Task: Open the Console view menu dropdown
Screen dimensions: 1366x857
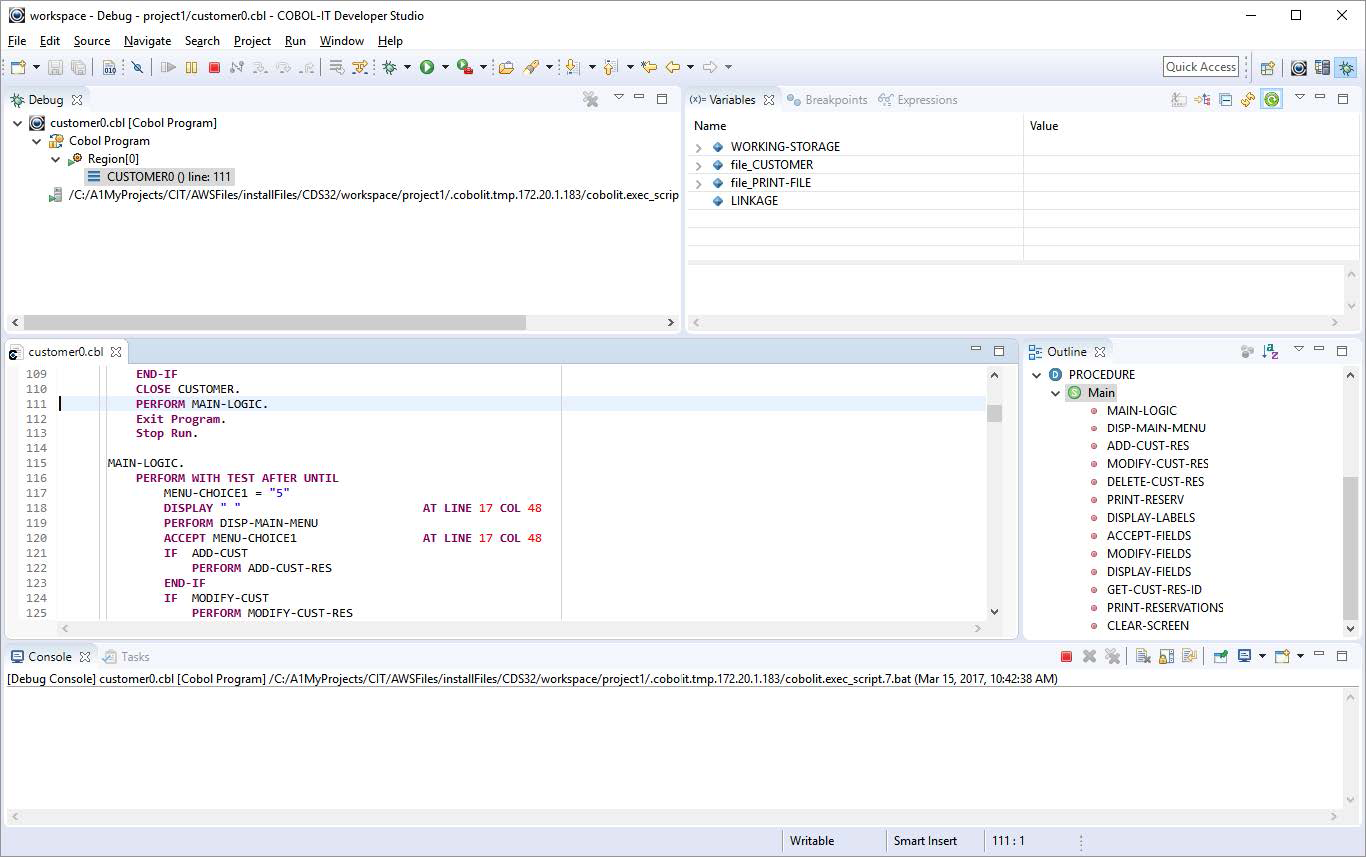Action: (x=1300, y=656)
